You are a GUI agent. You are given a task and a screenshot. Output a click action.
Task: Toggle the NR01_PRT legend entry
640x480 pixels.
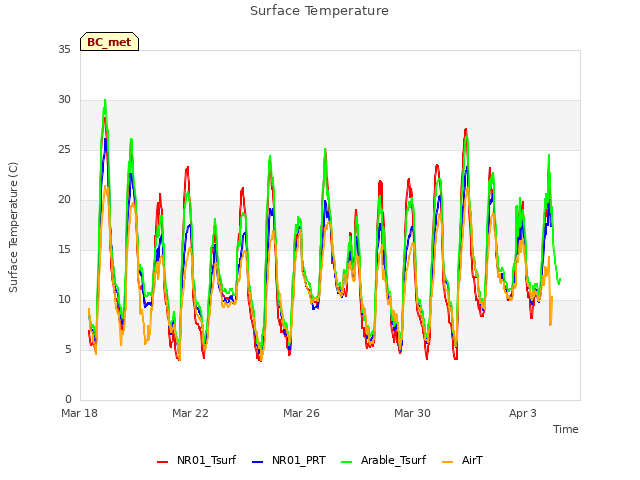tap(289, 460)
